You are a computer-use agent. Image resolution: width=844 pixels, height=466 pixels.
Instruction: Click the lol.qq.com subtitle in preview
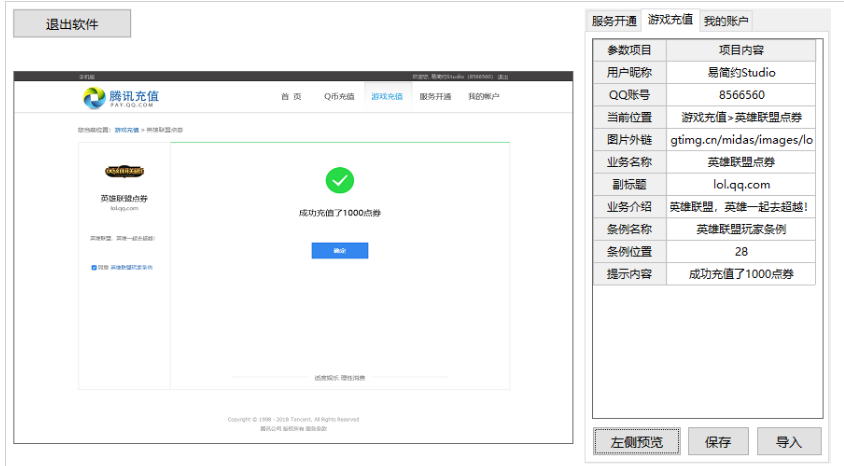pyautogui.click(x=124, y=208)
